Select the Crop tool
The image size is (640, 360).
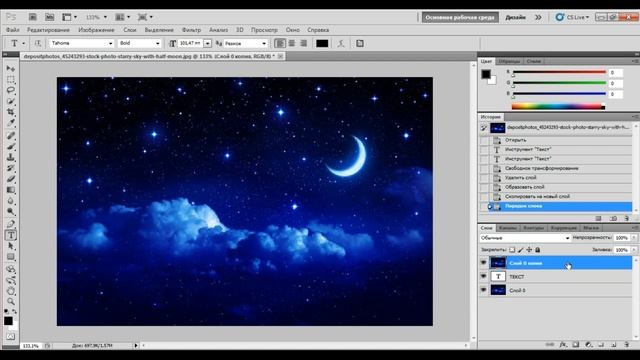point(11,112)
